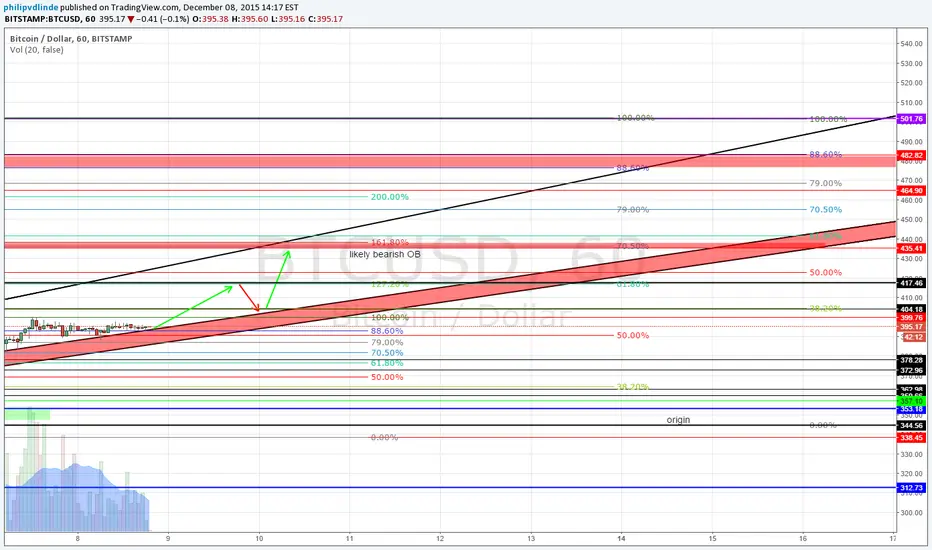Image resolution: width=932 pixels, height=550 pixels.
Task: Click the purple 501.76 price label
Action: point(911,119)
